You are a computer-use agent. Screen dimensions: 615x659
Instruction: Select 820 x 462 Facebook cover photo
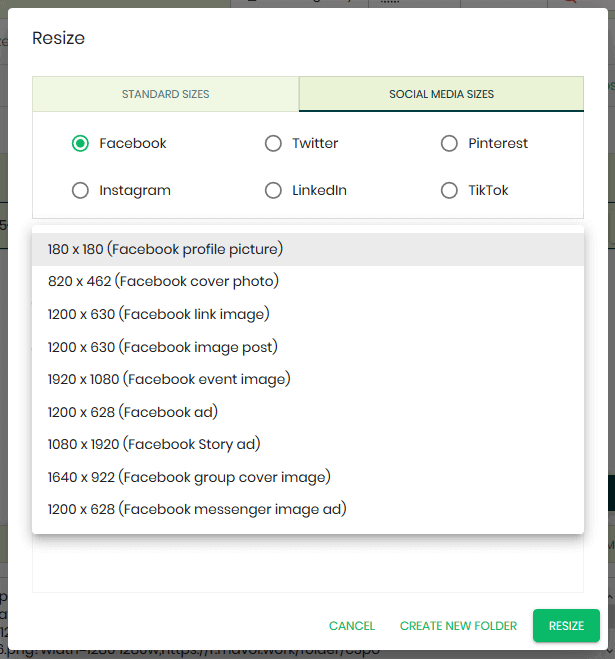coord(308,282)
